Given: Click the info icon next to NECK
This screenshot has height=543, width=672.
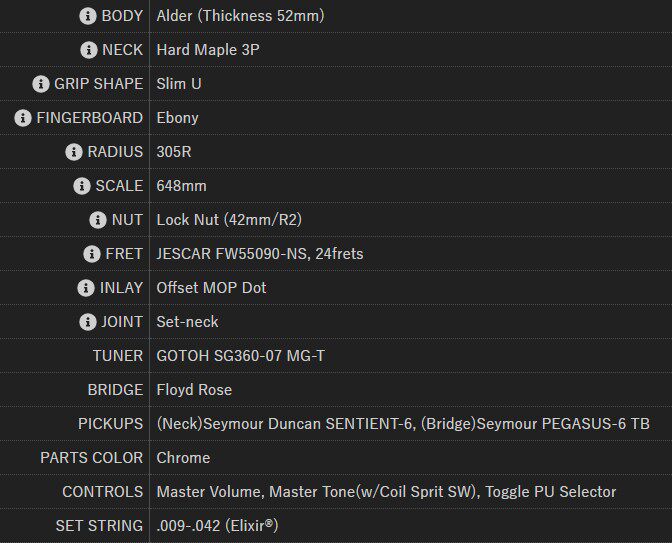Looking at the screenshot, I should pyautogui.click(x=88, y=50).
